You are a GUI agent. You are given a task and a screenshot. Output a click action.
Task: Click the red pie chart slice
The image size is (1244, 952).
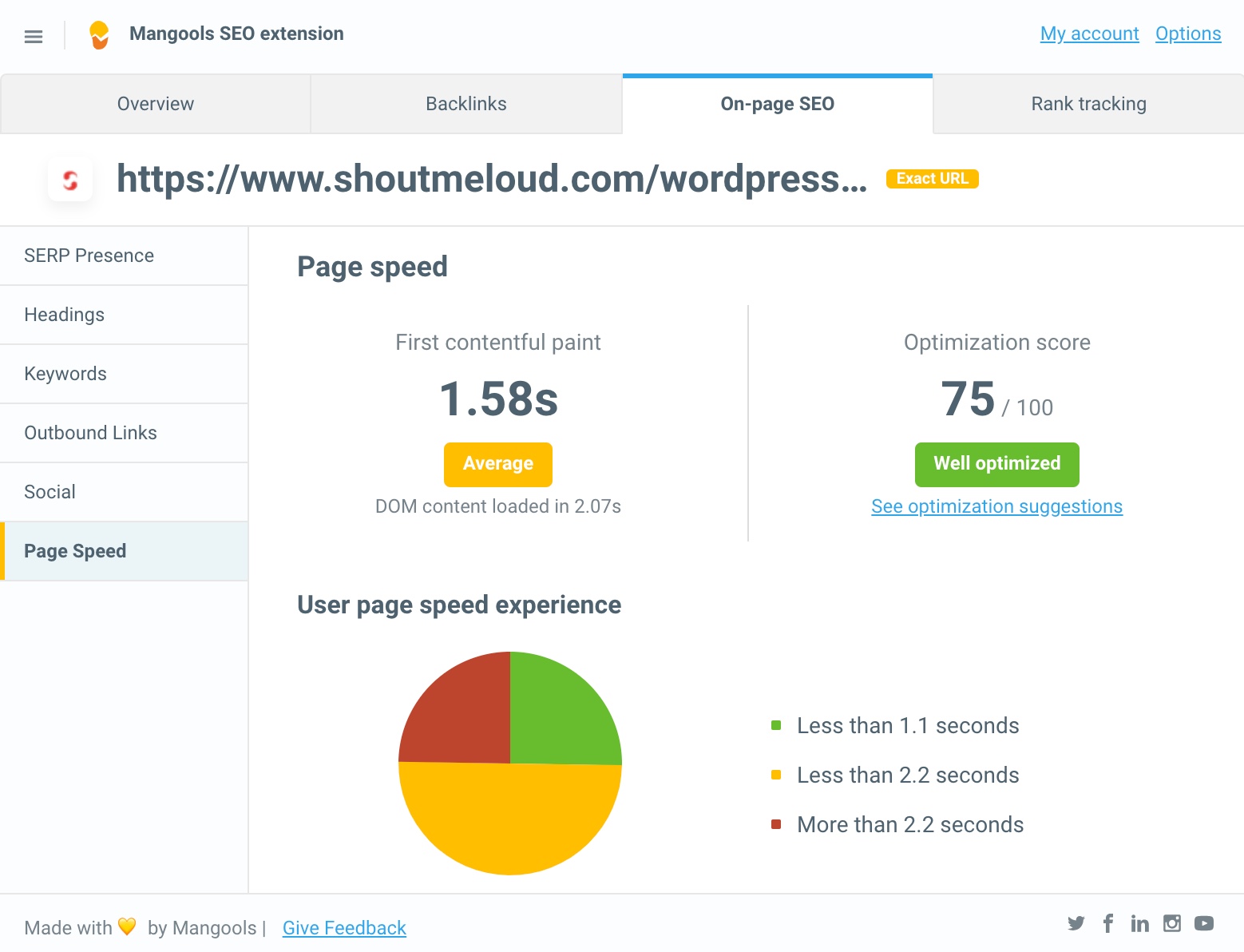click(463, 715)
